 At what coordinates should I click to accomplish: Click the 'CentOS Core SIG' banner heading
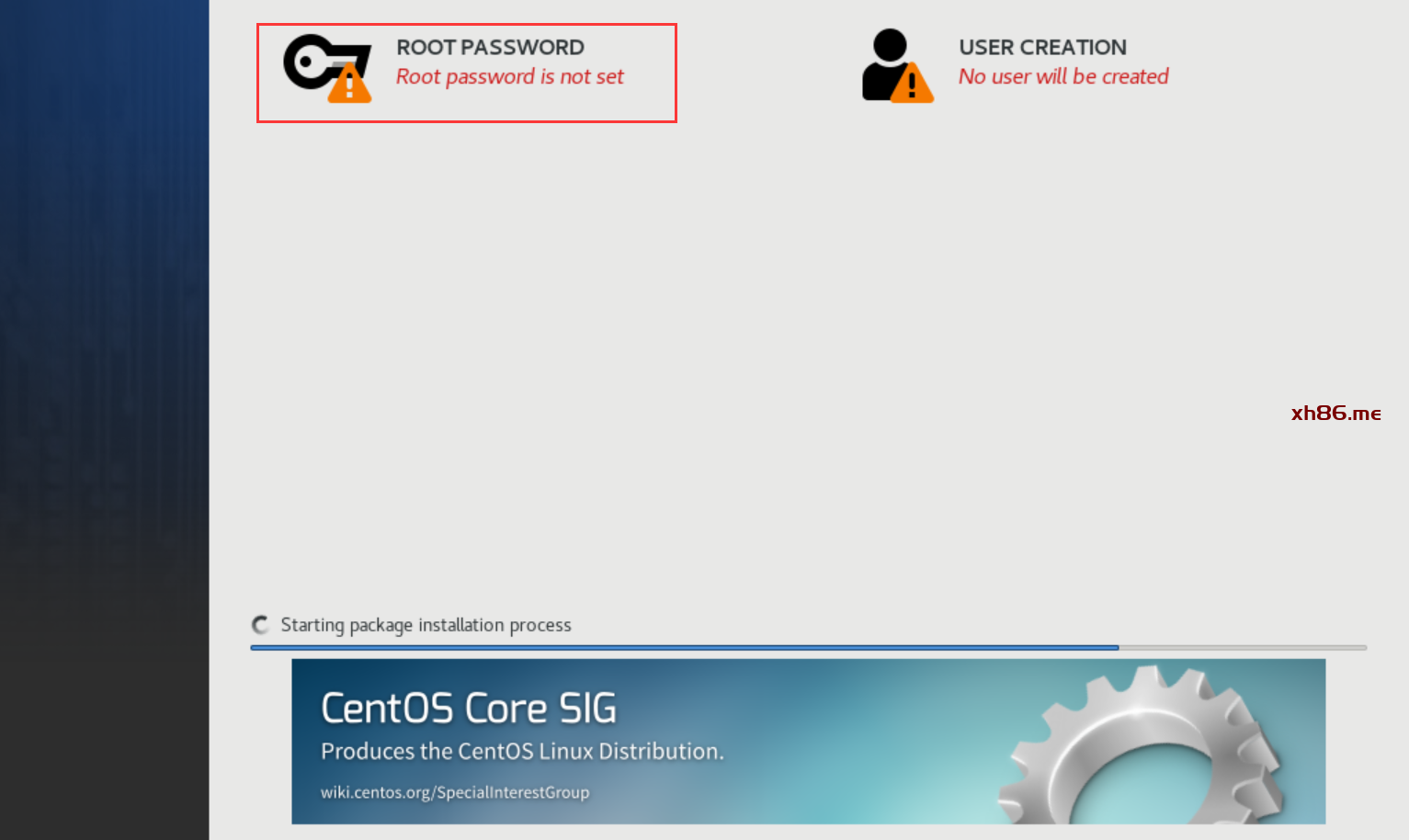[469, 709]
